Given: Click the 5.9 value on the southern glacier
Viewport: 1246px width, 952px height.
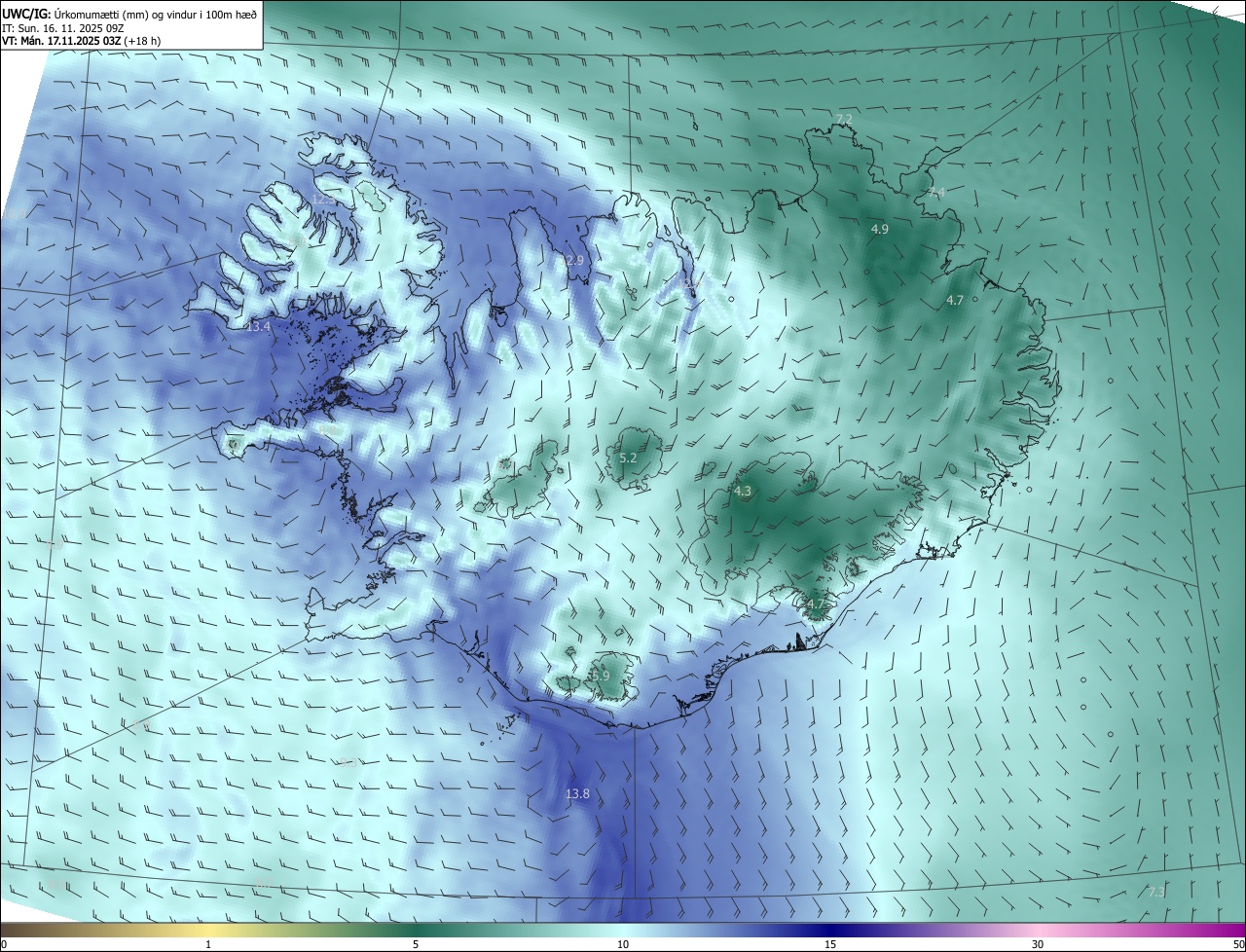Looking at the screenshot, I should pos(599,676).
